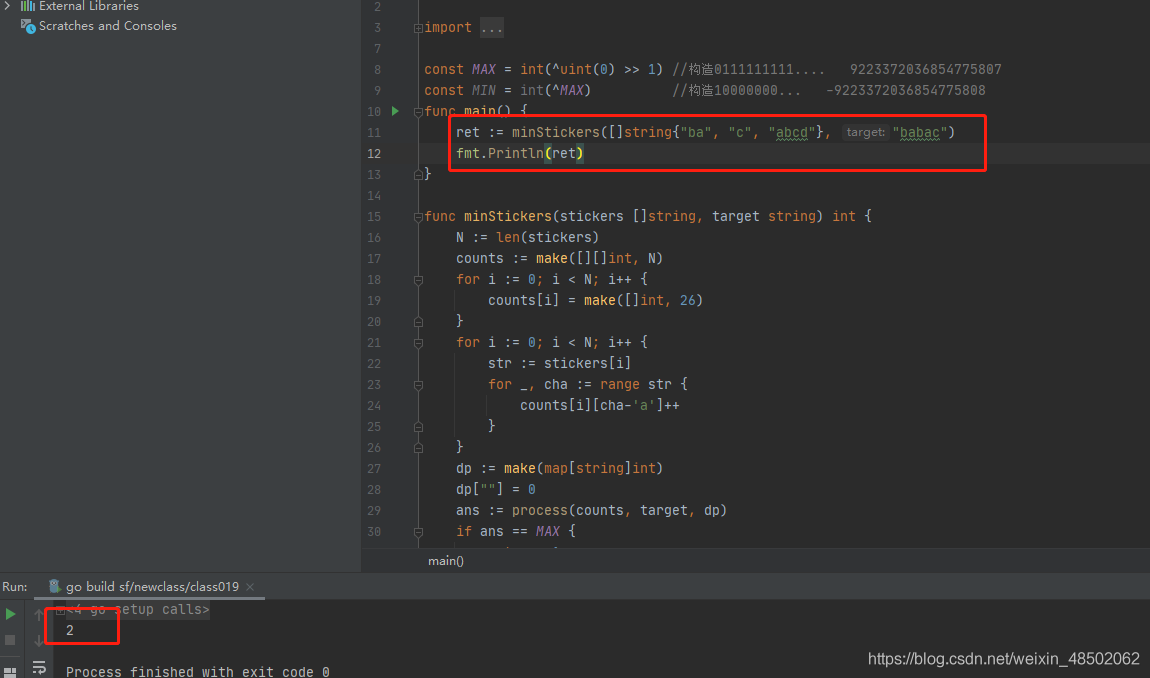The width and height of the screenshot is (1150, 678).
Task: Click the Scratches and Consoles icon
Action: 28,26
